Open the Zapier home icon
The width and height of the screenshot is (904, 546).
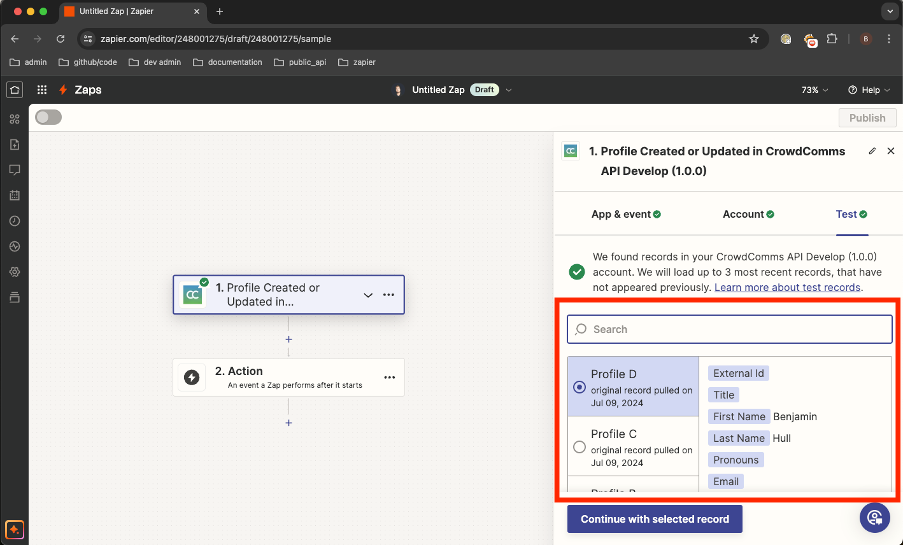[x=14, y=90]
